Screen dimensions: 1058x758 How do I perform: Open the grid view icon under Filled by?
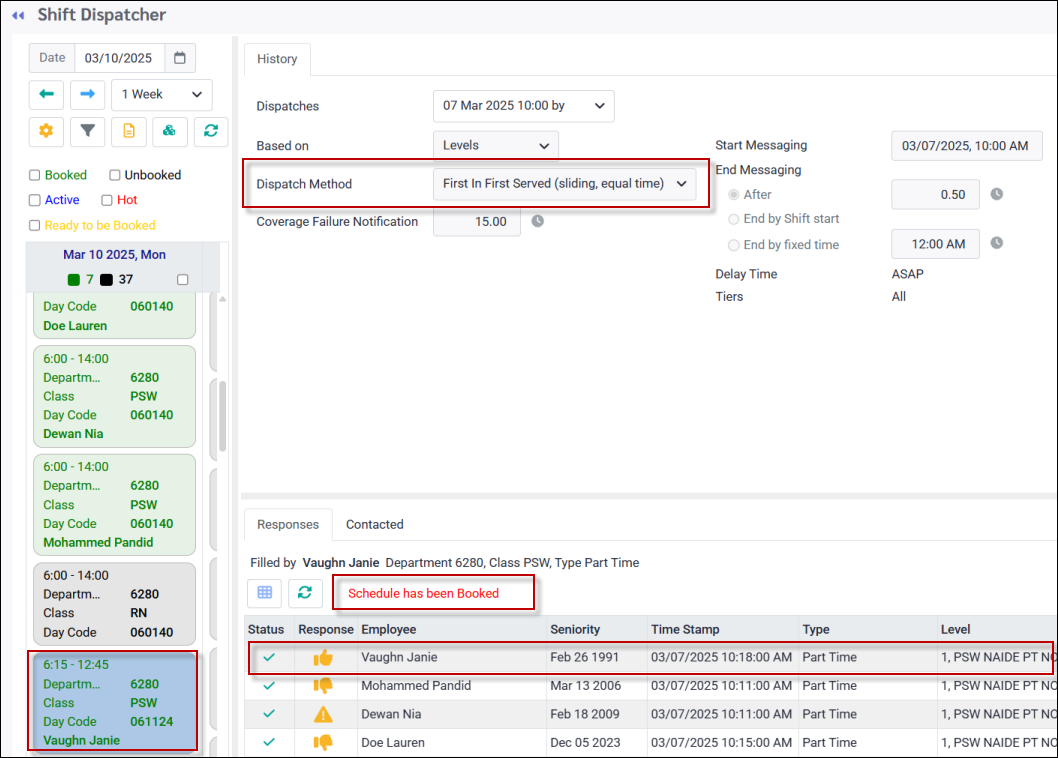264,593
